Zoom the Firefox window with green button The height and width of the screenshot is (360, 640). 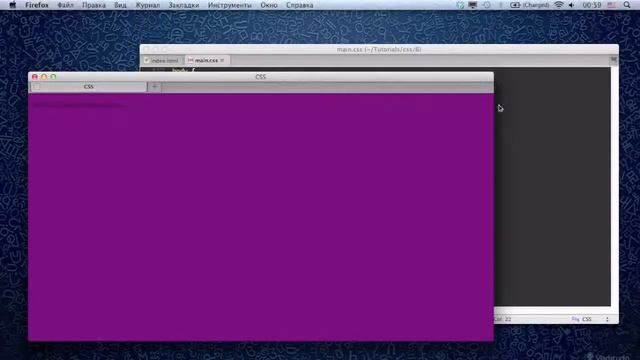pos(53,77)
